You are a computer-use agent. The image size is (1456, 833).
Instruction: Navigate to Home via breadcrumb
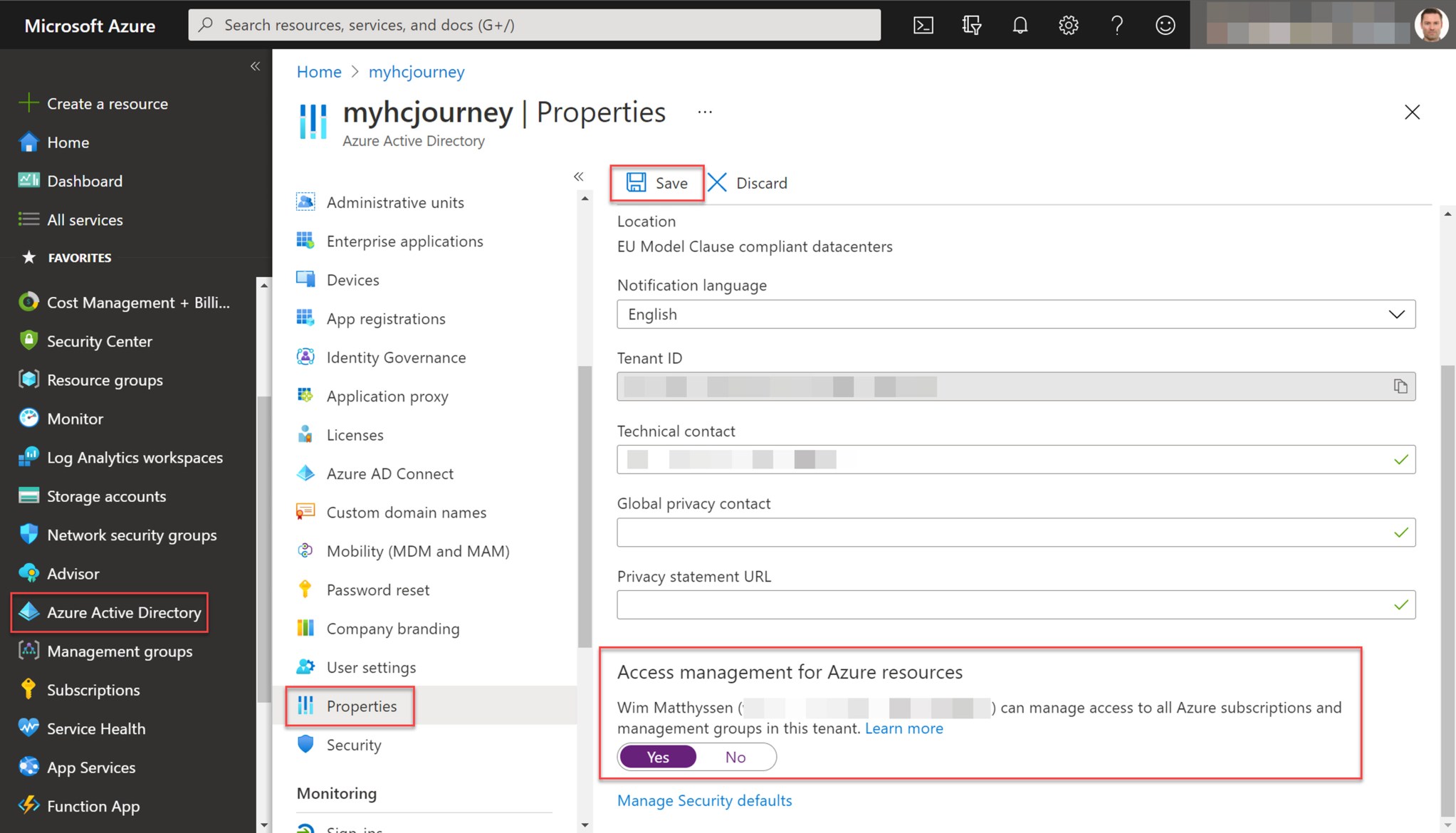pyautogui.click(x=318, y=71)
